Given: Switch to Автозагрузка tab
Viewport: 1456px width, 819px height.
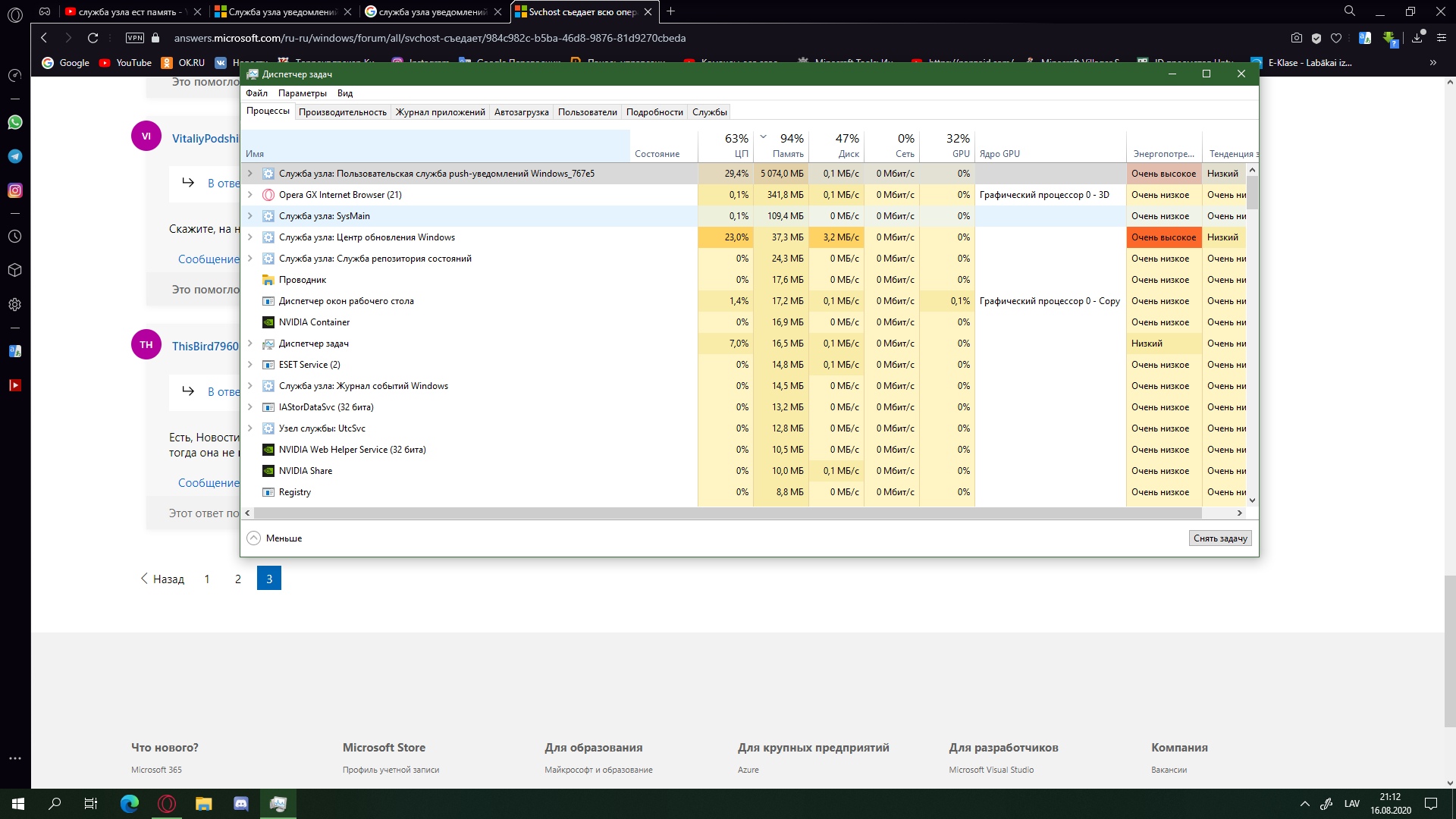Looking at the screenshot, I should point(522,112).
